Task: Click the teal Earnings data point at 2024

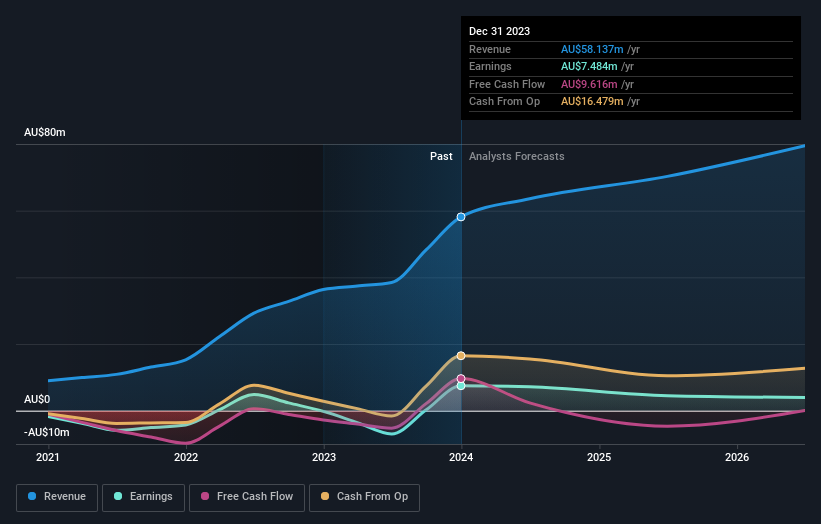Action: coord(461,386)
